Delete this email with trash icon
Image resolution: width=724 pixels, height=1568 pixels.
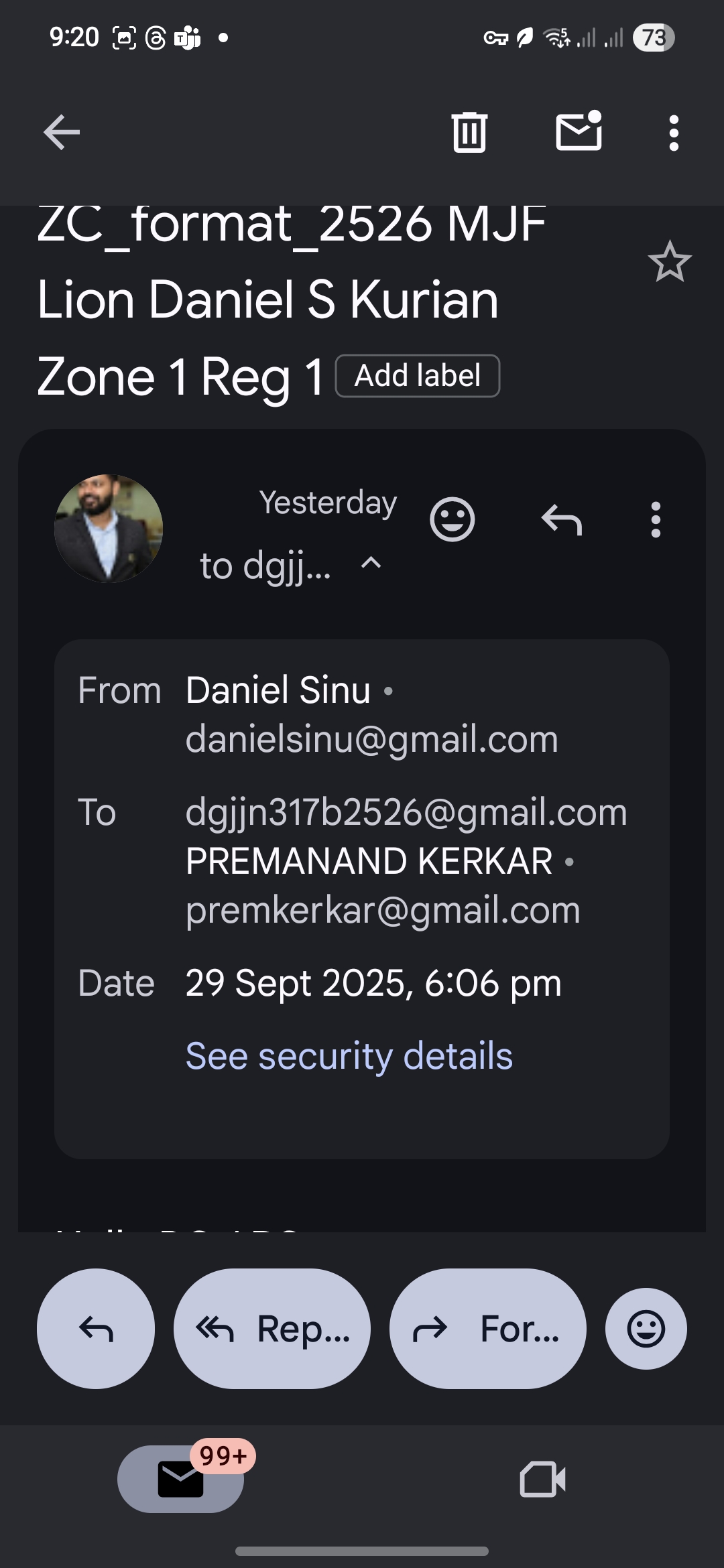[469, 132]
